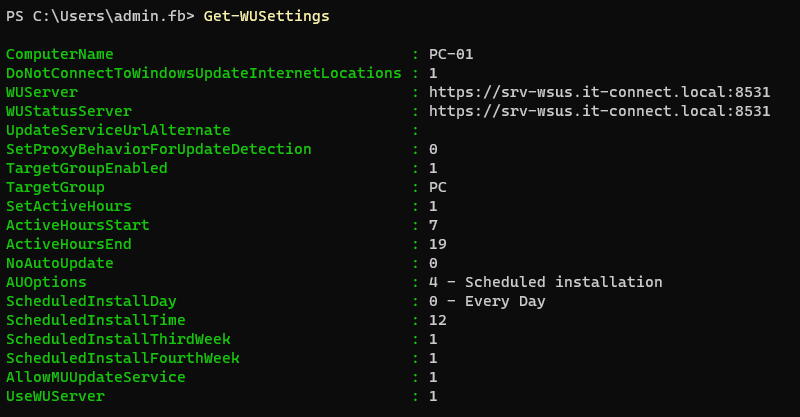Click the Get-WUSettings command text

(x=266, y=17)
